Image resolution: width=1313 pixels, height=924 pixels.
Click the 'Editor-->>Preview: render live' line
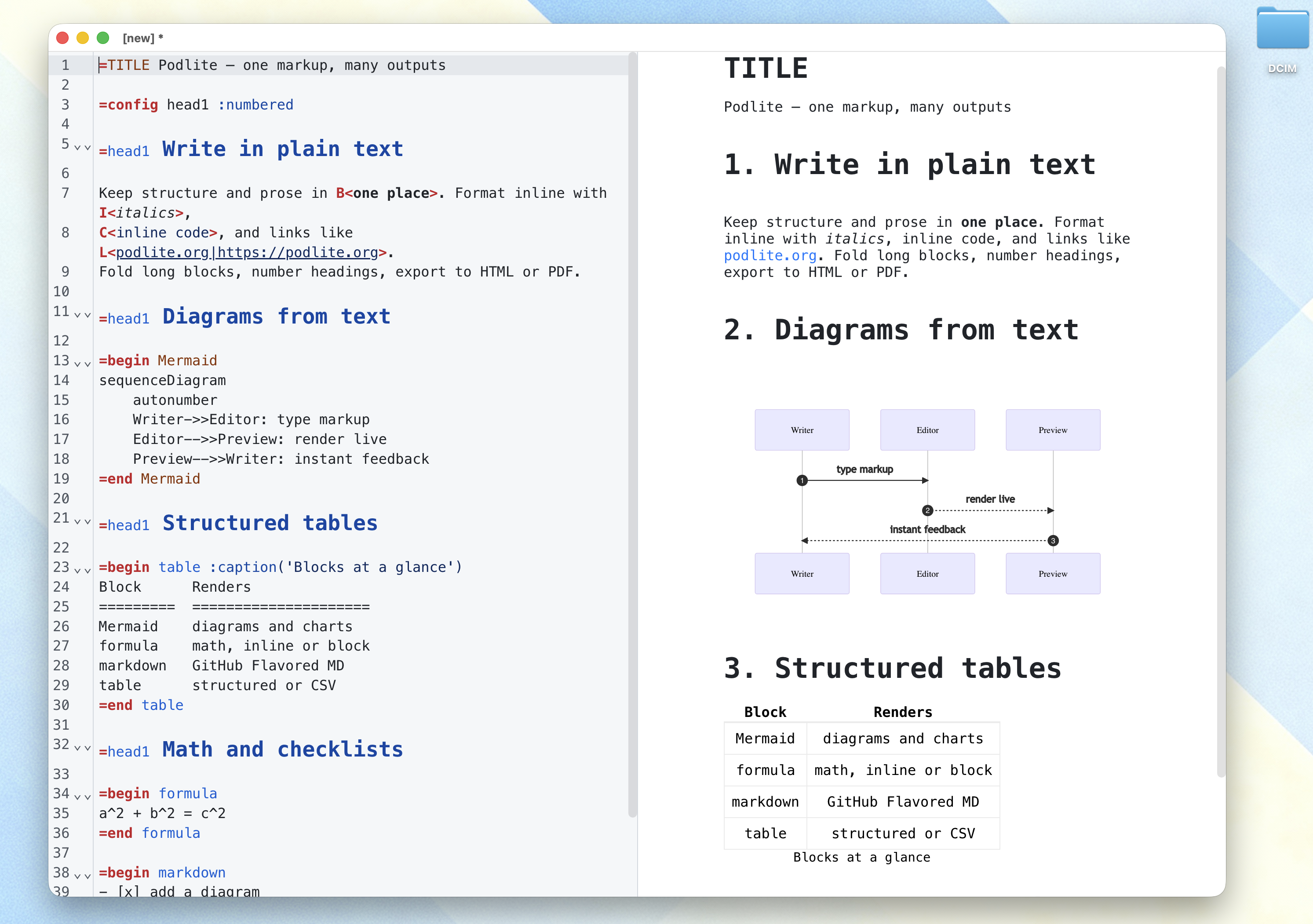tap(259, 439)
